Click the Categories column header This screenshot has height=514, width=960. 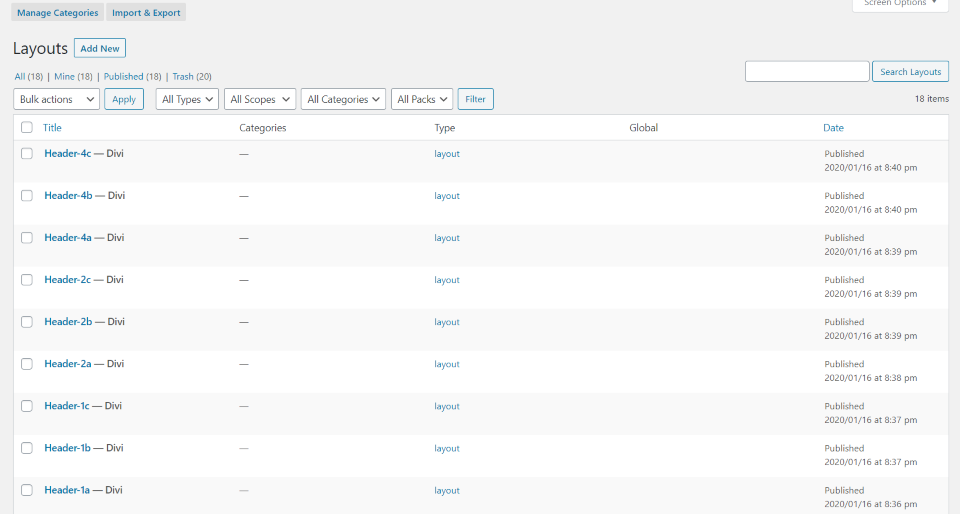[263, 128]
